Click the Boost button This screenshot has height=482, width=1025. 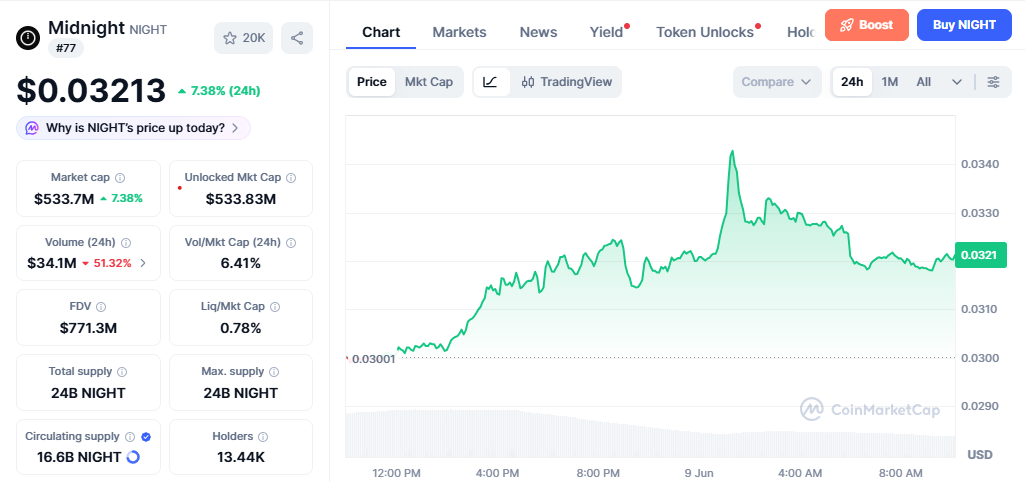(867, 26)
